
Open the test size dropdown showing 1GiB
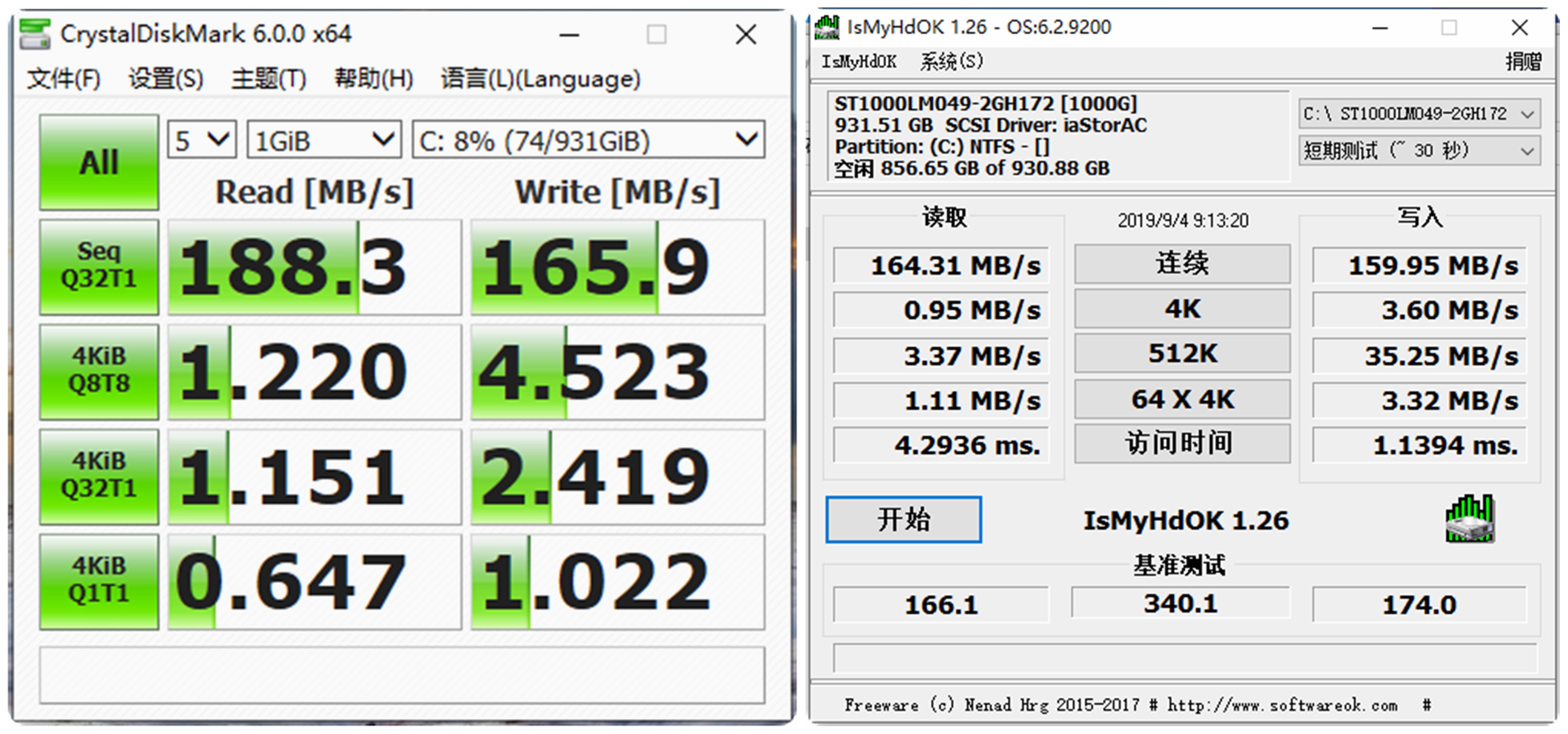[325, 139]
